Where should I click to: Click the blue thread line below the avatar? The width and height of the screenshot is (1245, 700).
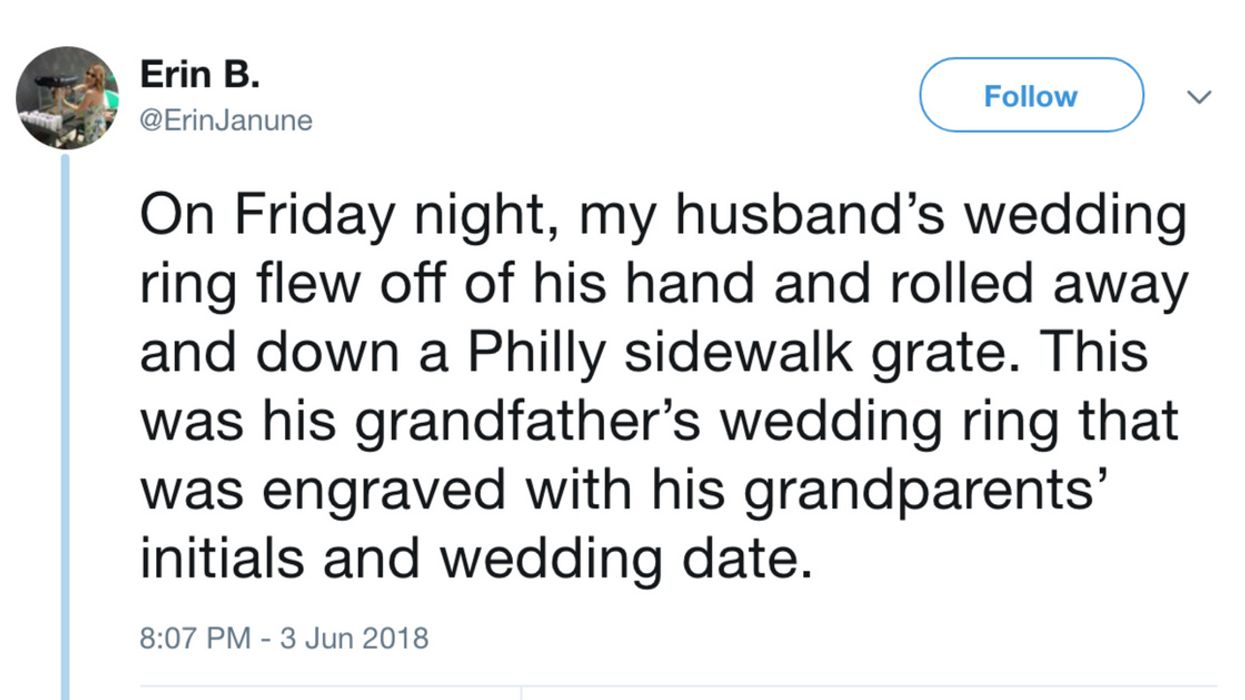pos(67,420)
